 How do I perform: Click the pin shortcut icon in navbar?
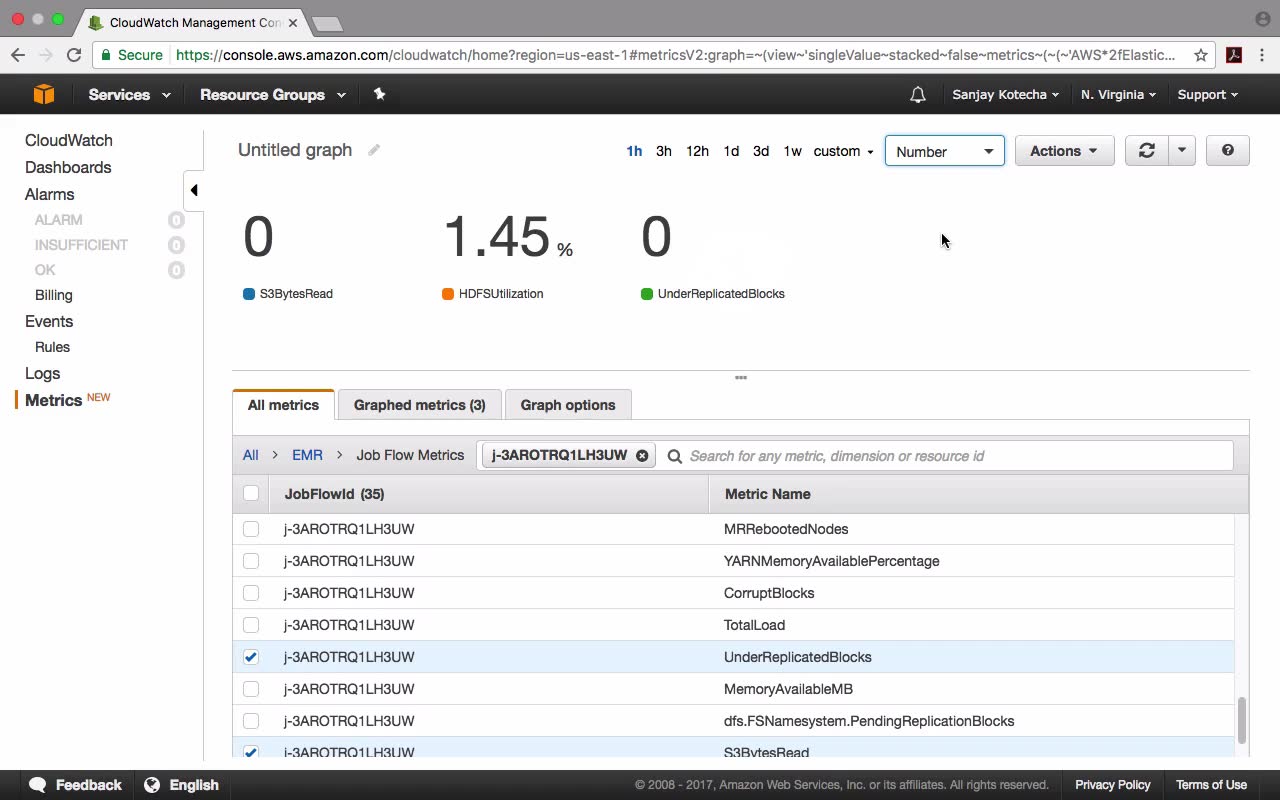[x=379, y=94]
